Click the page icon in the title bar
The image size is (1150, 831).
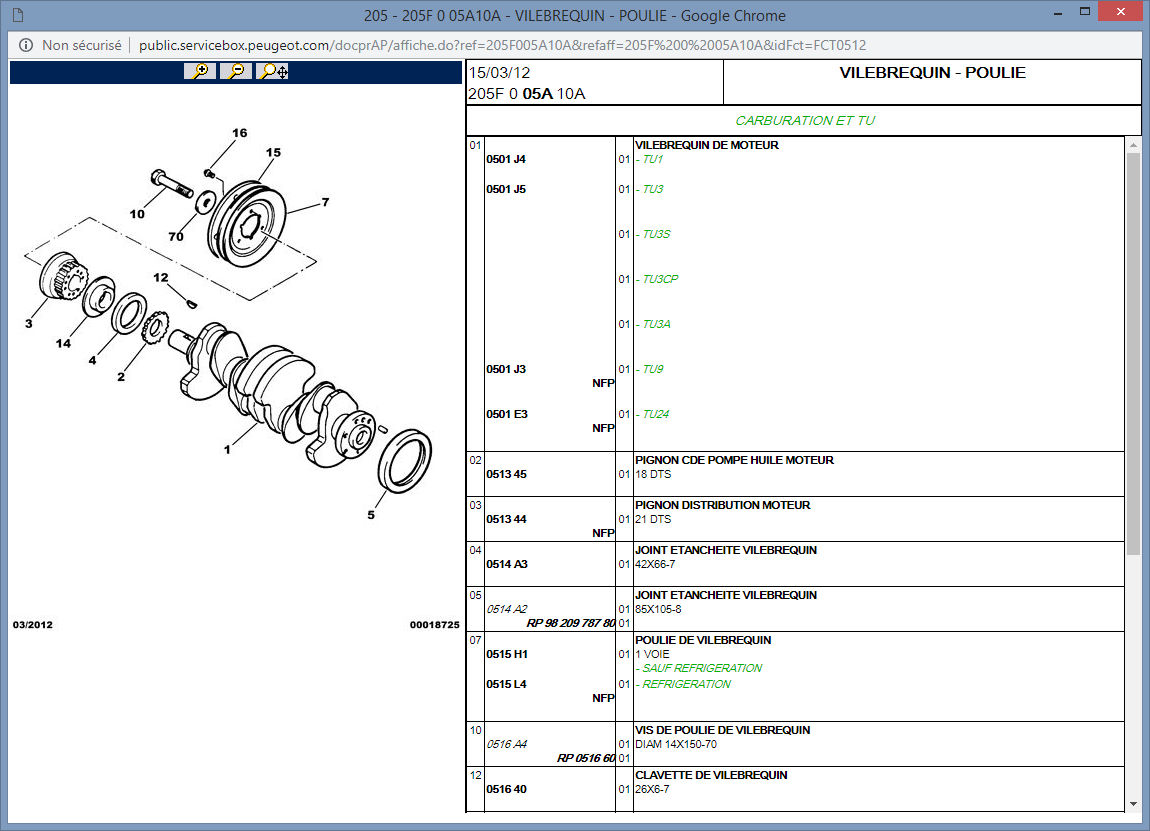18,16
